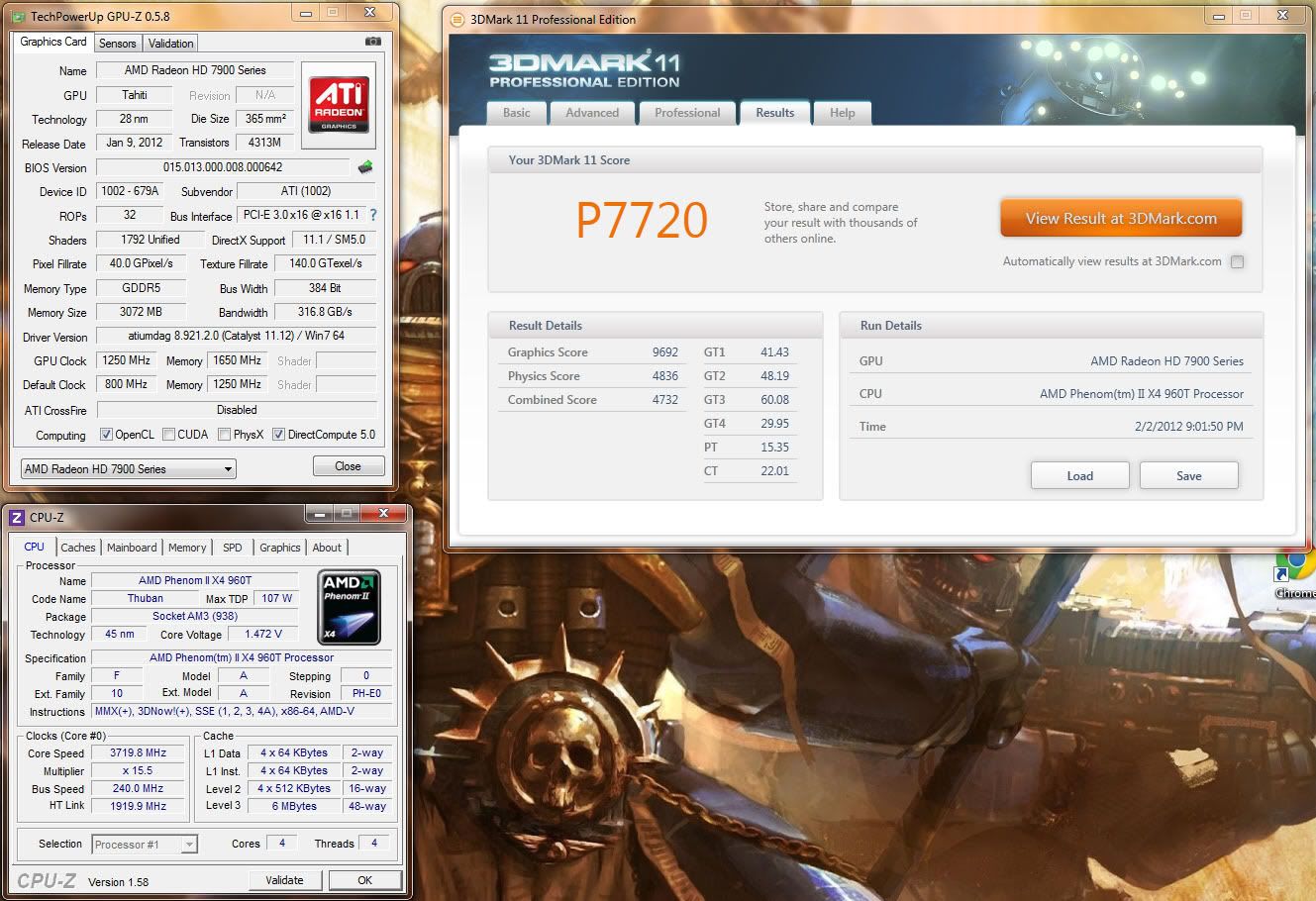Click the Texture Fillrate 140.0 GTexel/s value
The height and width of the screenshot is (901, 1316).
coord(325,263)
